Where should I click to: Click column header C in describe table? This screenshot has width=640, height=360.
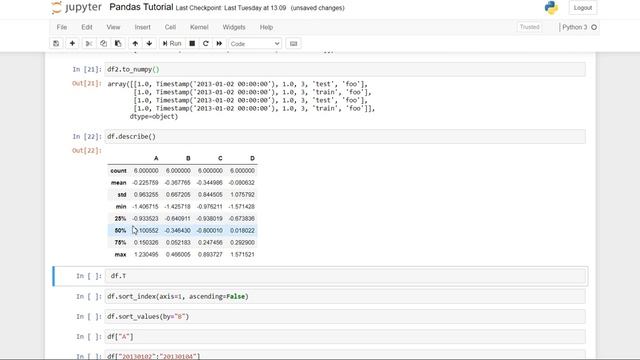220,158
